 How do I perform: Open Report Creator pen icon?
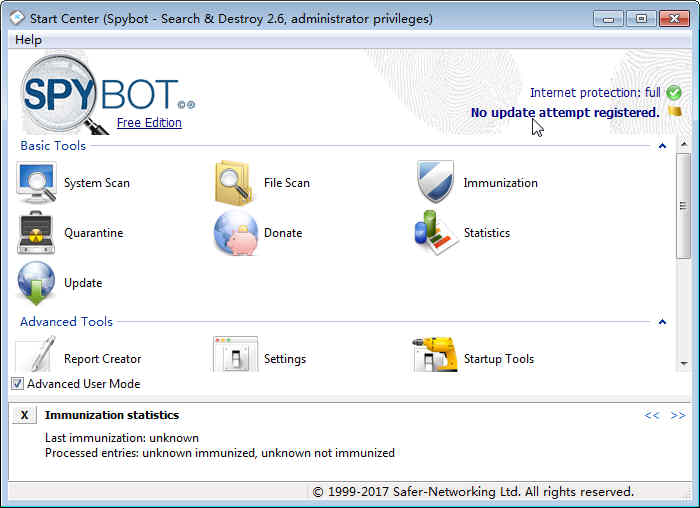[36, 354]
